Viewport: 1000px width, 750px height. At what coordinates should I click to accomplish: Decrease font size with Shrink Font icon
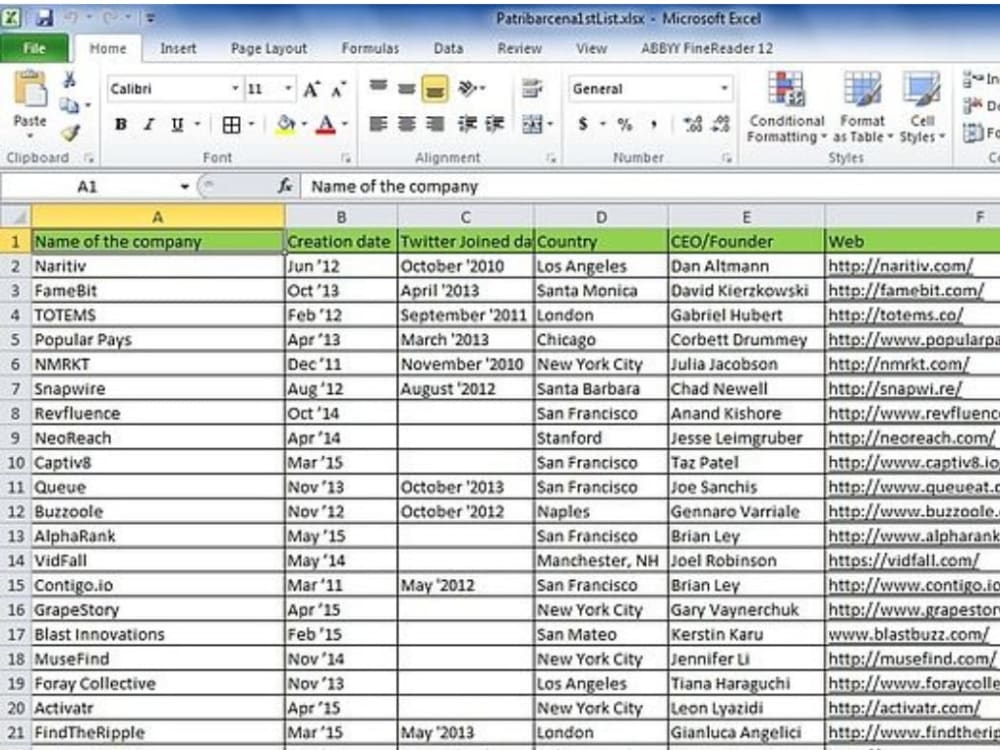coord(338,89)
